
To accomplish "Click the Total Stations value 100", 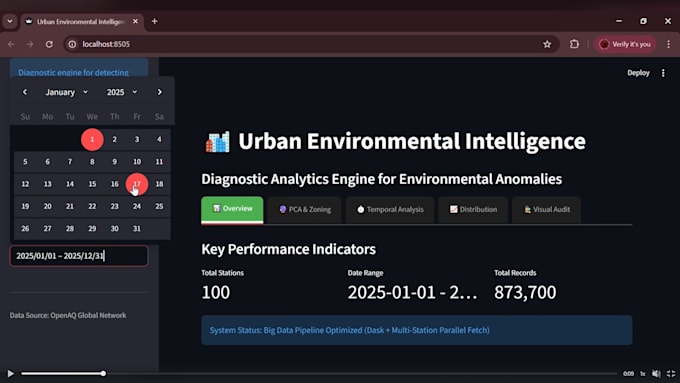I will click(216, 292).
